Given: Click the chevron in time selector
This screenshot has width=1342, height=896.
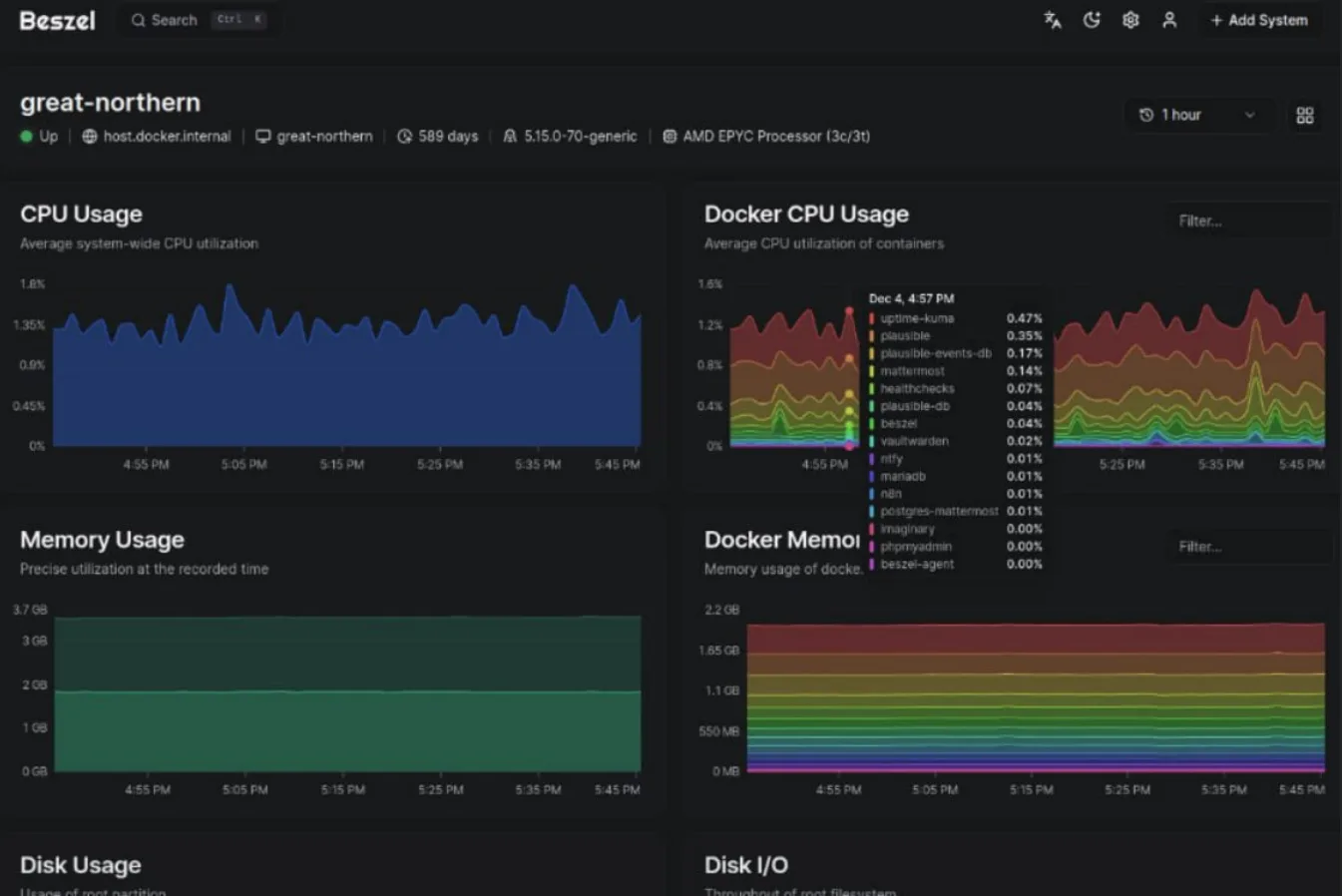Looking at the screenshot, I should point(1249,115).
